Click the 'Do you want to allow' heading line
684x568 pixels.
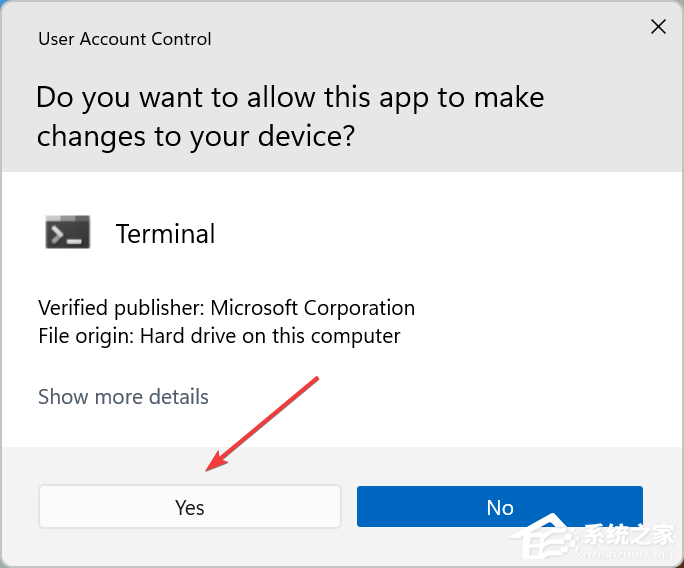[290, 98]
